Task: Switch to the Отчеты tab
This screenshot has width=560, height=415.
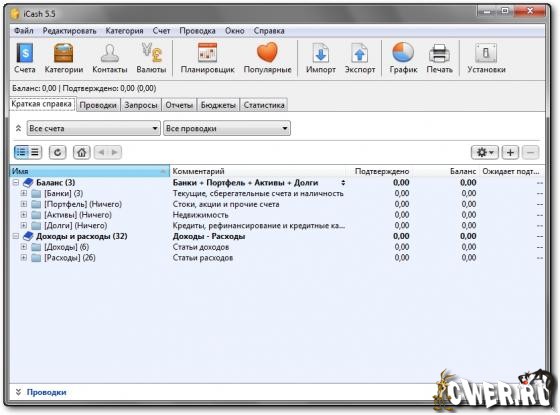Action: 179,105
